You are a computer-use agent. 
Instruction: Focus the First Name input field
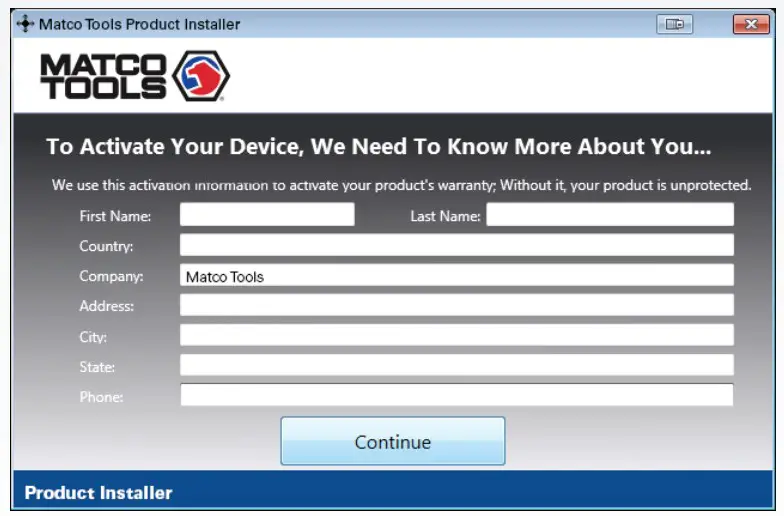pyautogui.click(x=267, y=214)
